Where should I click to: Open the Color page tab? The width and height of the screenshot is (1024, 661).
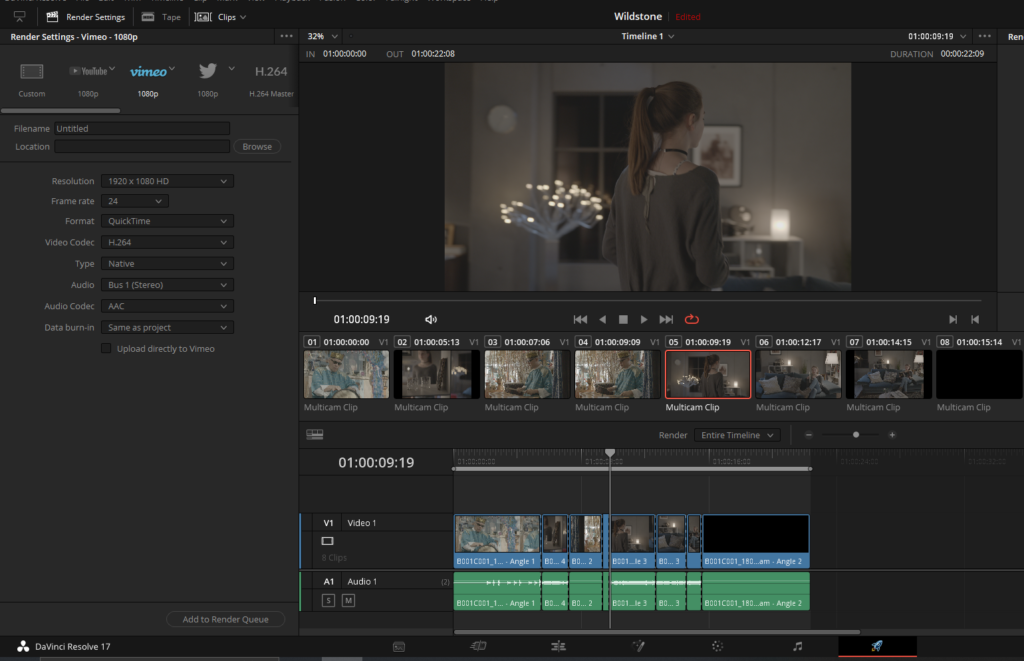(718, 647)
